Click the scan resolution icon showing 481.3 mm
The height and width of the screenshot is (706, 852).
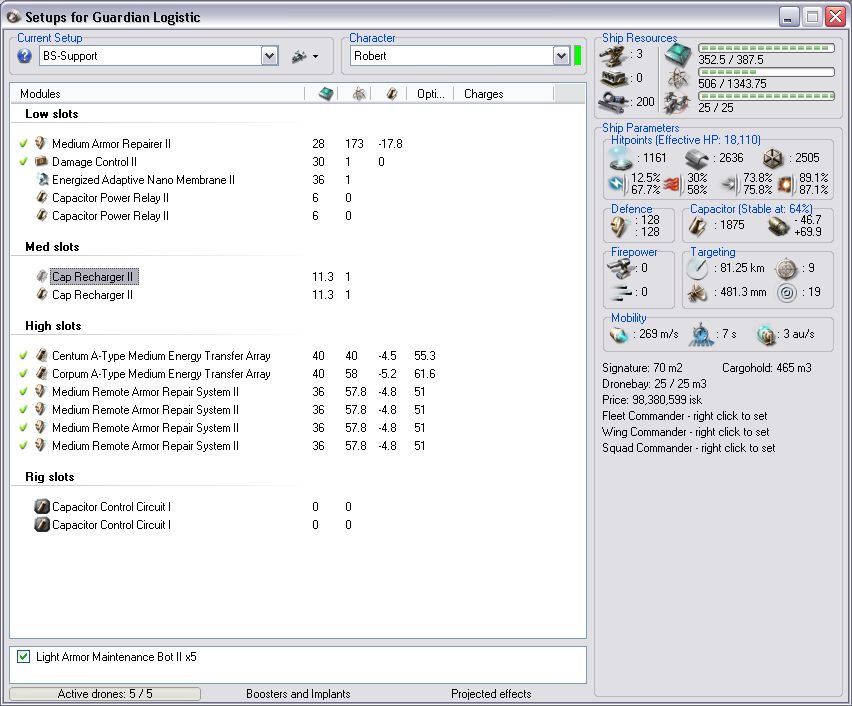click(x=697, y=292)
